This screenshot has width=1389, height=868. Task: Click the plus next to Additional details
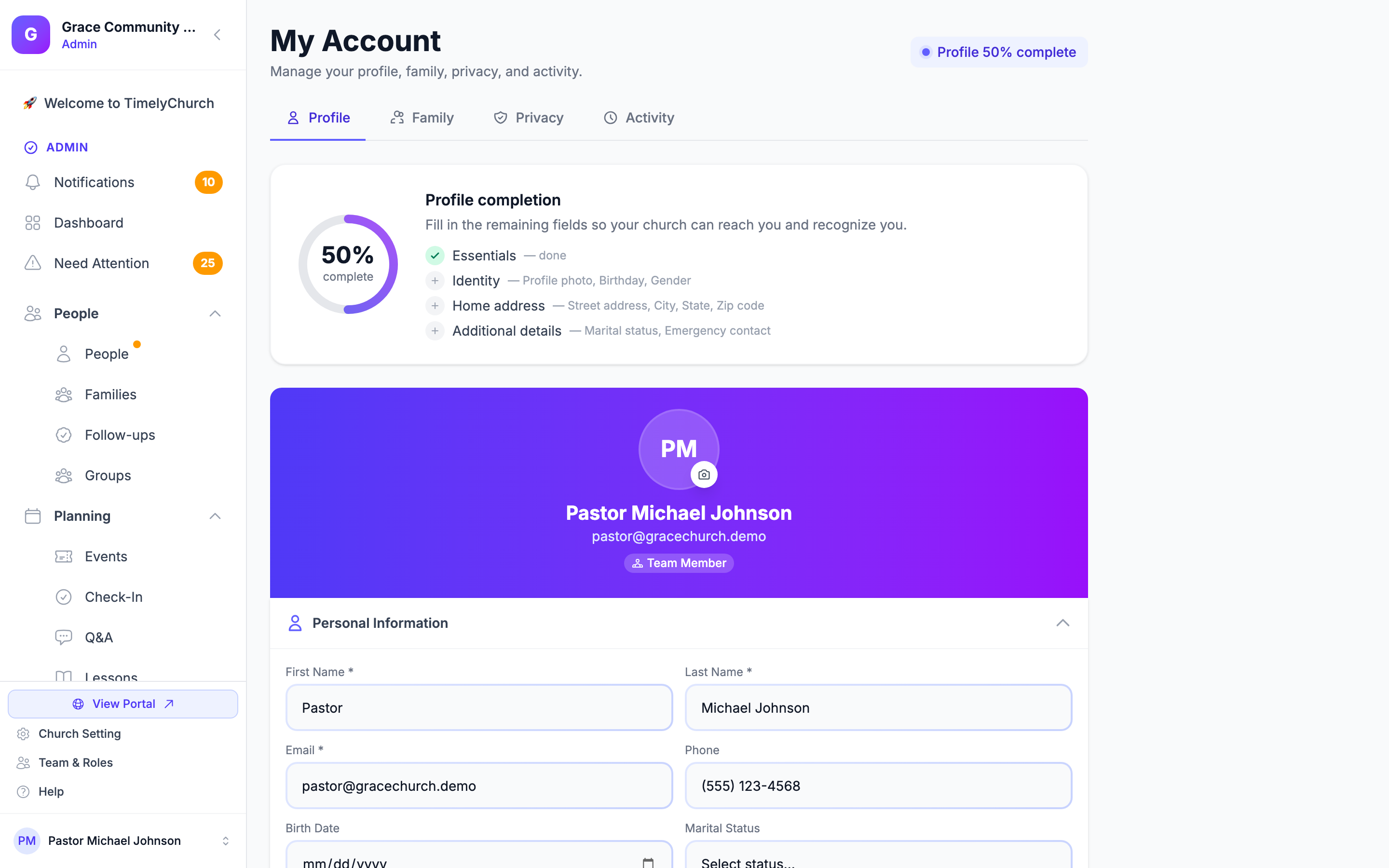(435, 331)
